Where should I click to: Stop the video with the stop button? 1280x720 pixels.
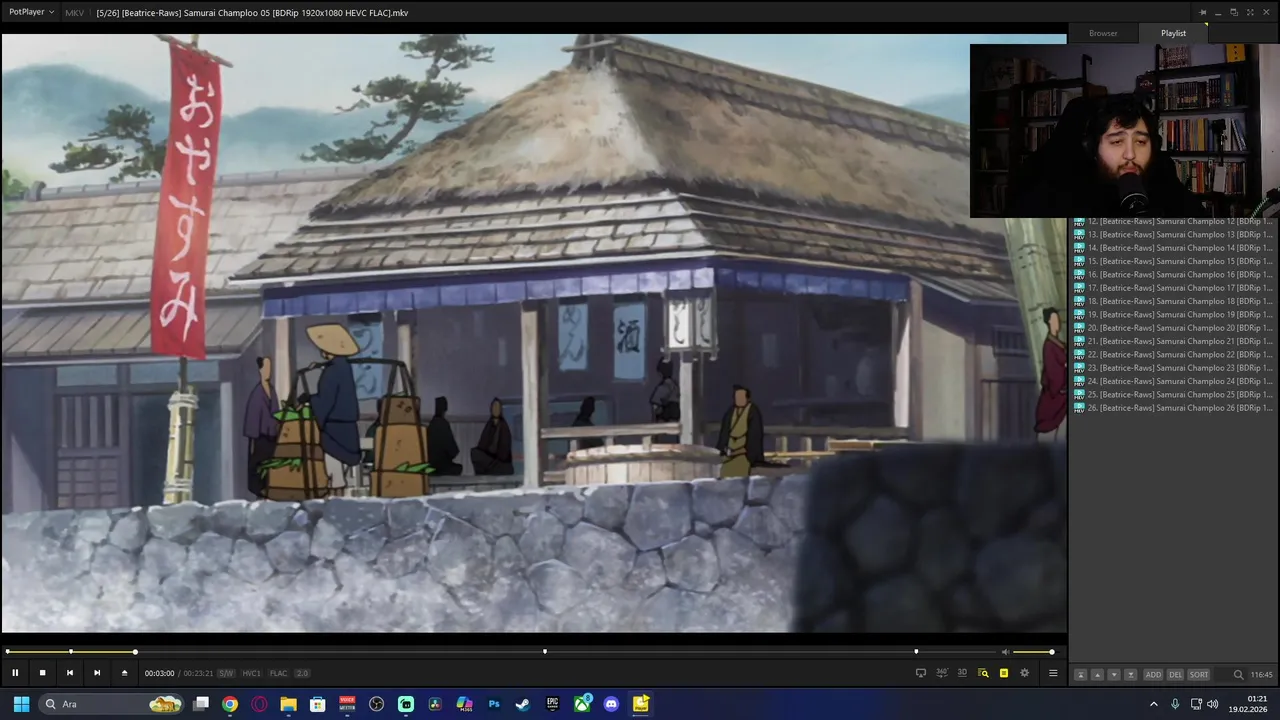tap(42, 673)
